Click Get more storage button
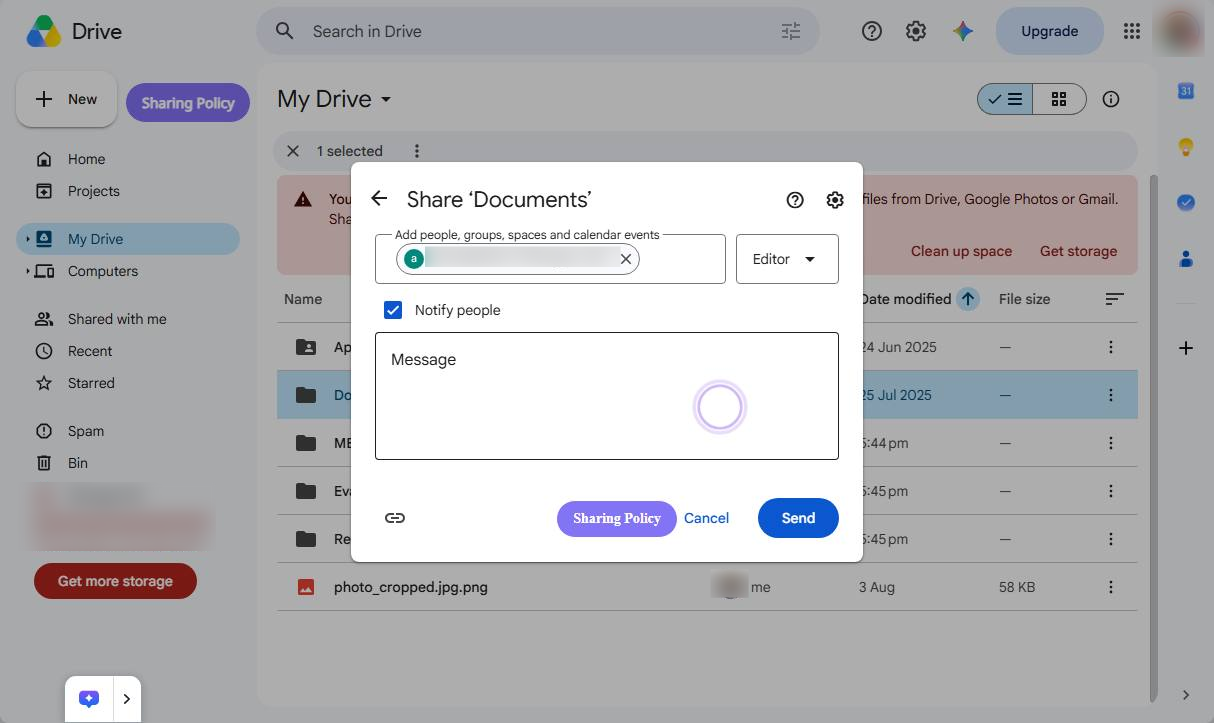 pyautogui.click(x=115, y=581)
